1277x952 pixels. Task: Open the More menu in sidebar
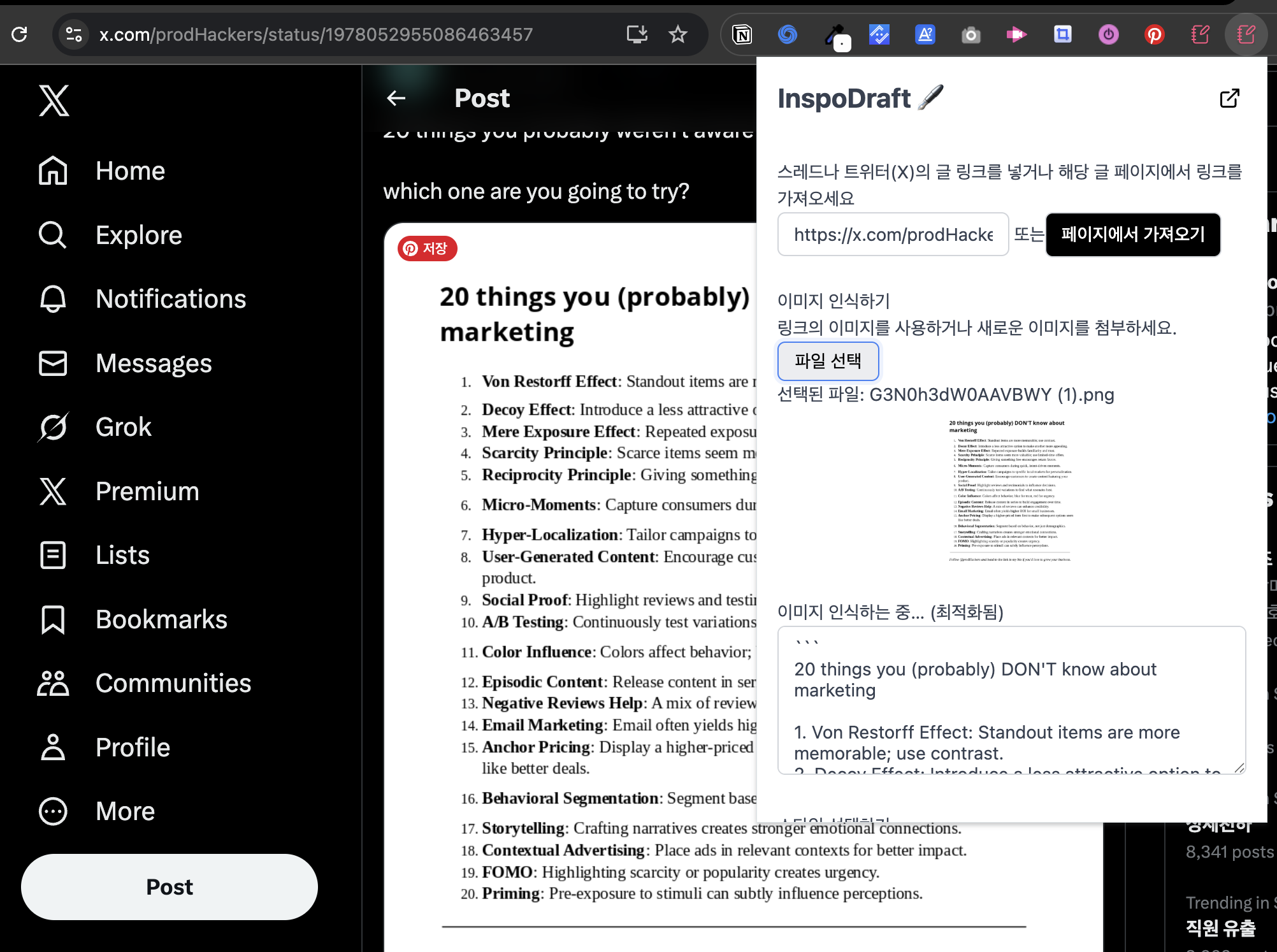coord(125,811)
